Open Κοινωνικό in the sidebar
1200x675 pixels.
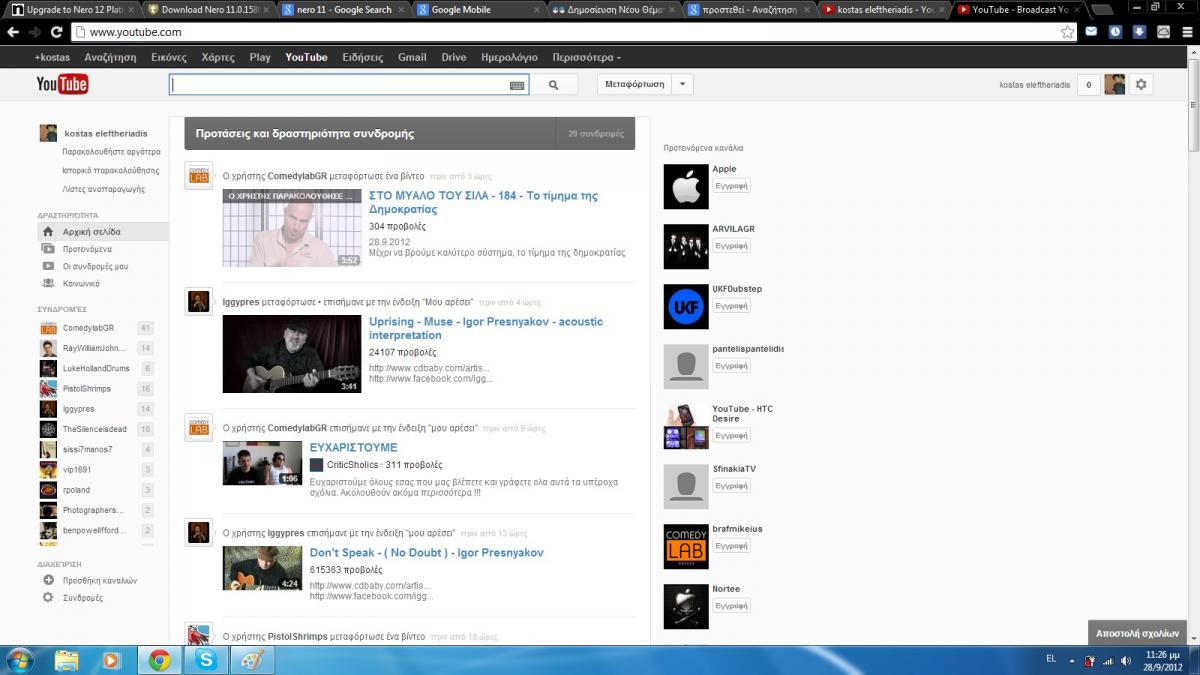coord(81,283)
